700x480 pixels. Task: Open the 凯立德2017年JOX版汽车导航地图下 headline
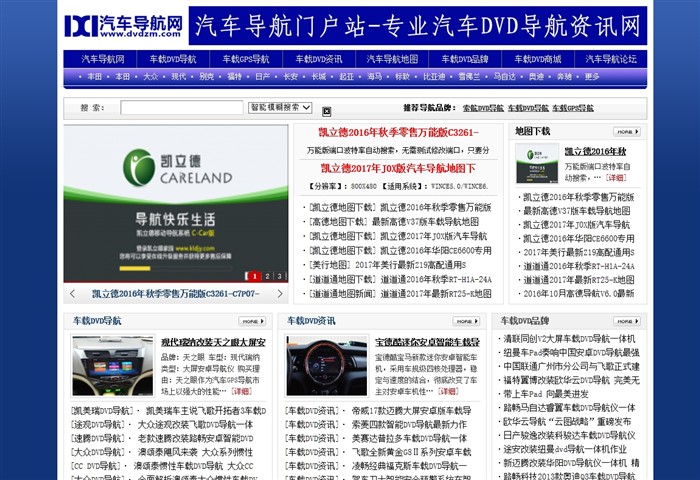tap(398, 168)
